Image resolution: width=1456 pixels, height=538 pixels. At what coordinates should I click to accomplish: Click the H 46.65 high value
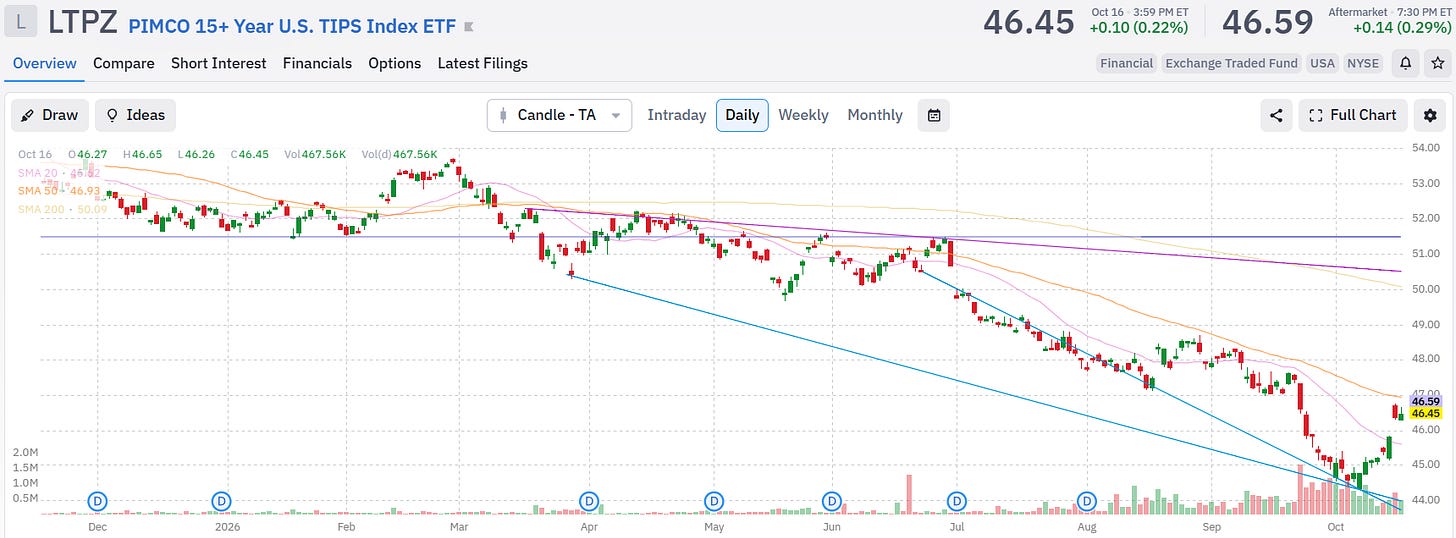click(x=143, y=154)
